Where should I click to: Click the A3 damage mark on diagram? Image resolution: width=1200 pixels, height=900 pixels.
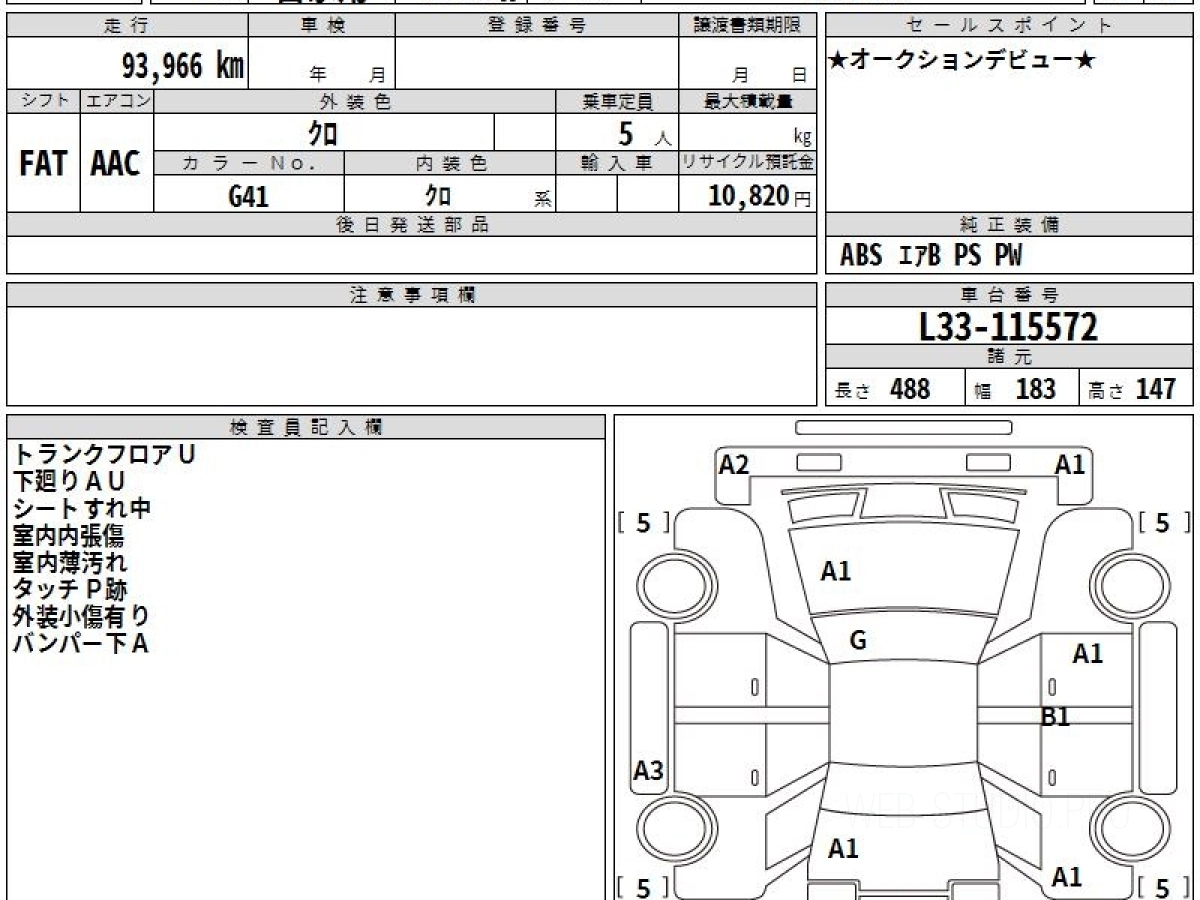coord(649,770)
